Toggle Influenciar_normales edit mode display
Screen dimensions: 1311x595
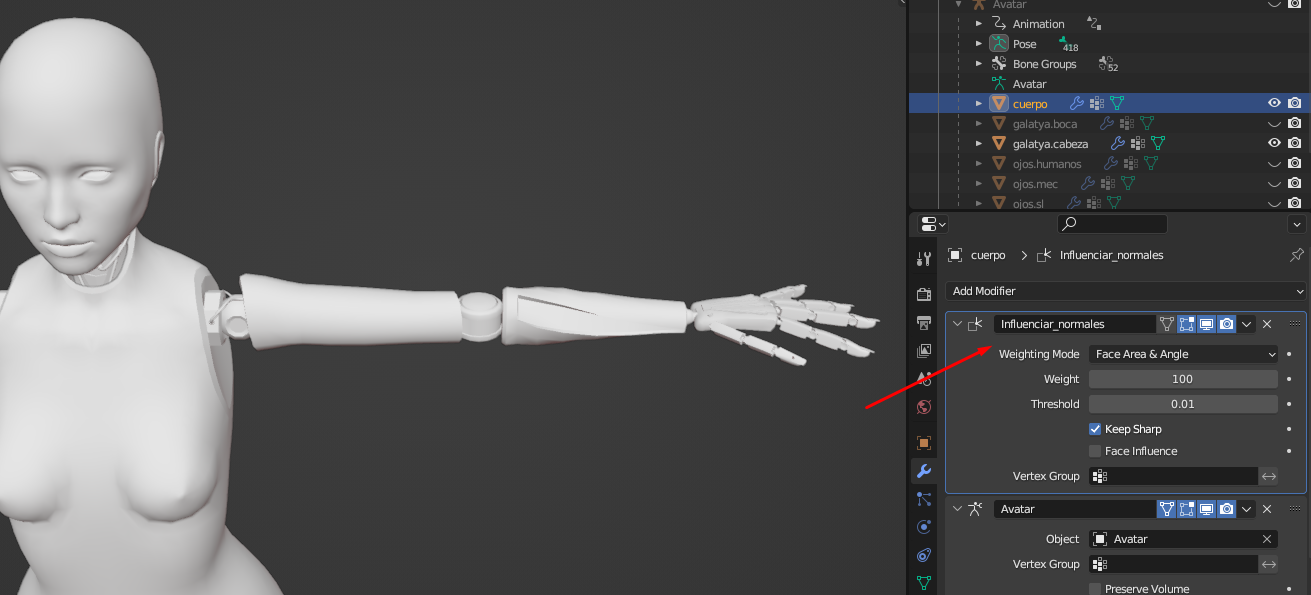coord(1187,324)
